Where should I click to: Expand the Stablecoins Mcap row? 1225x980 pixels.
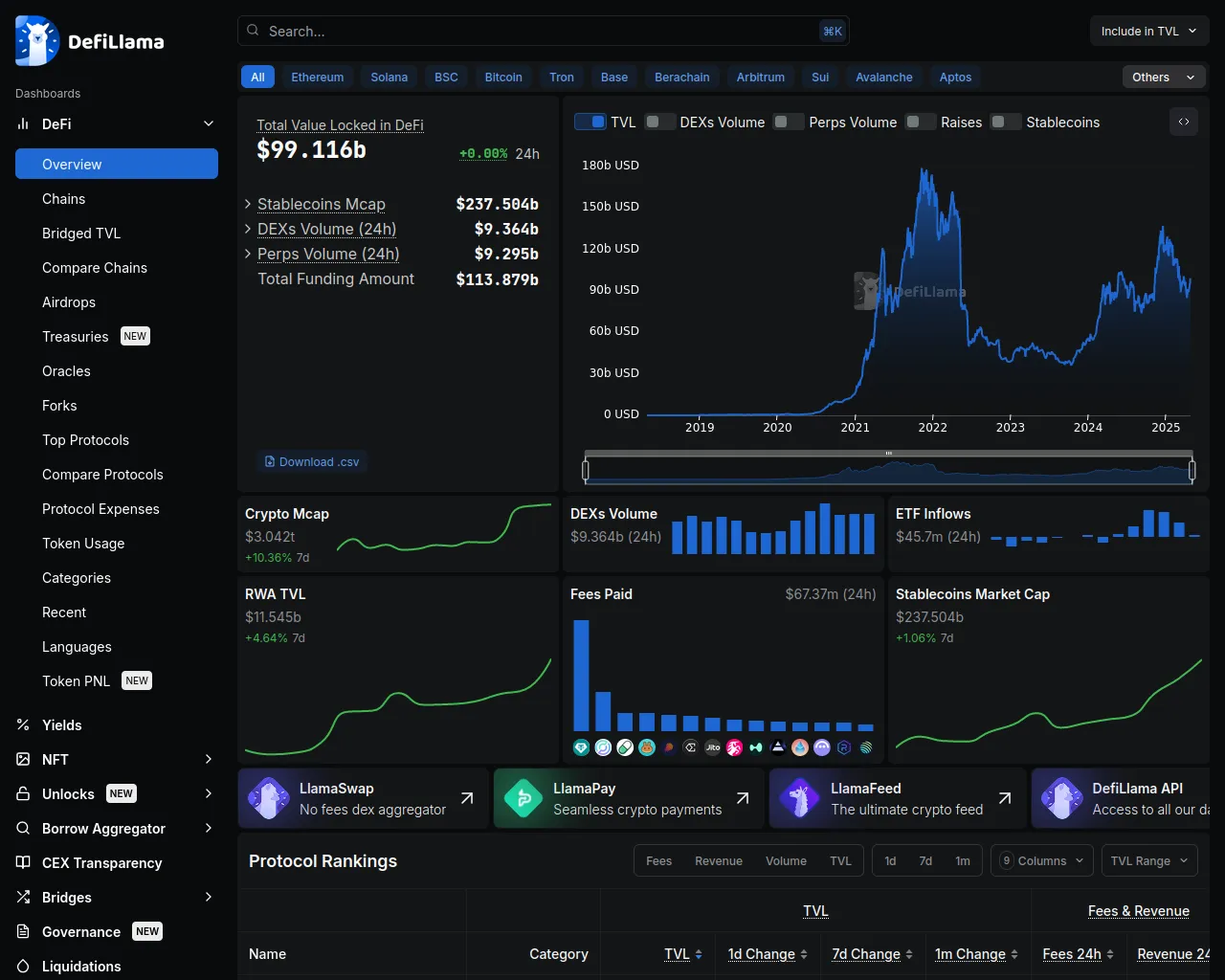point(249,204)
